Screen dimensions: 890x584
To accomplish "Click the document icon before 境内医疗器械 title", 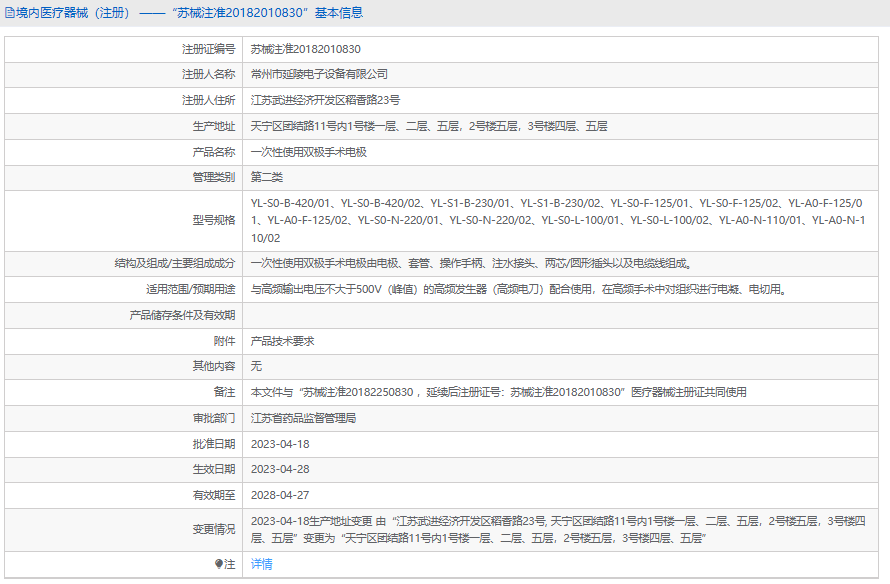I will (10, 13).
